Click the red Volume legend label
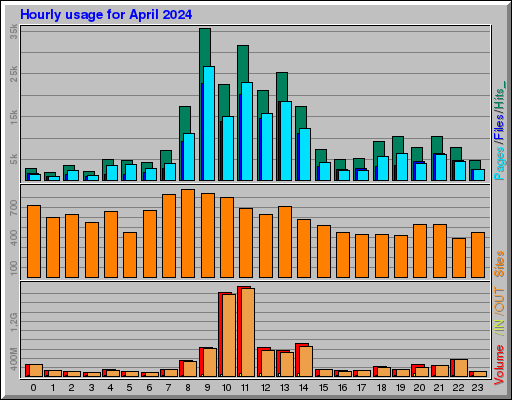 499,365
